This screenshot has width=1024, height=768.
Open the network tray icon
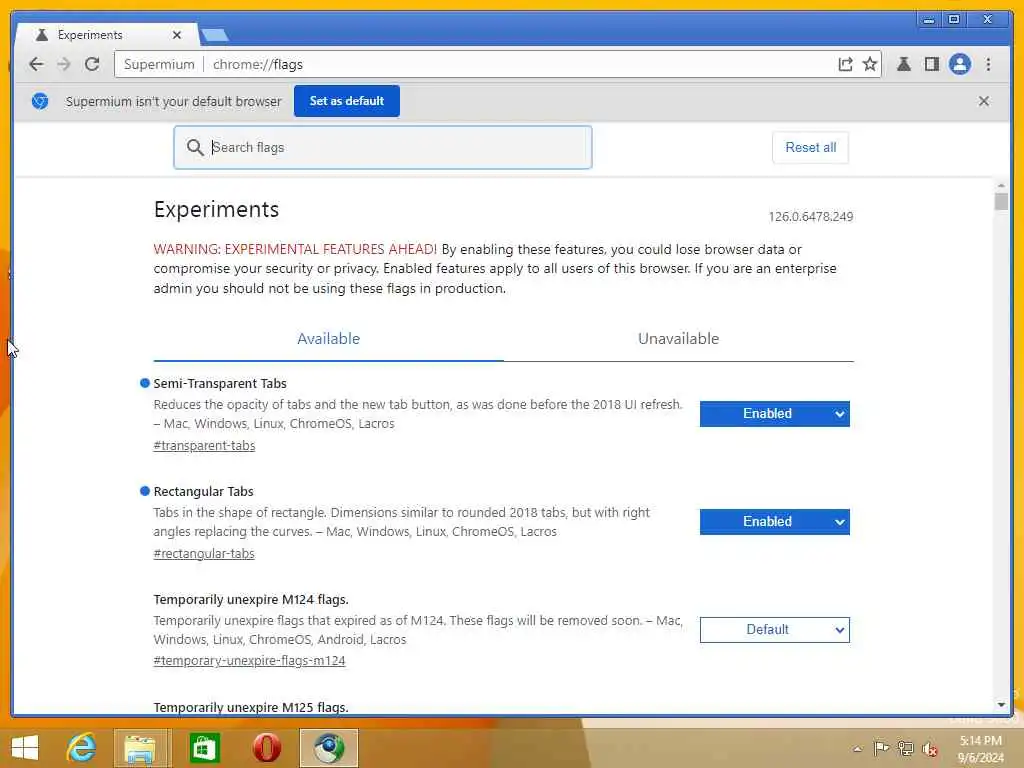point(905,748)
